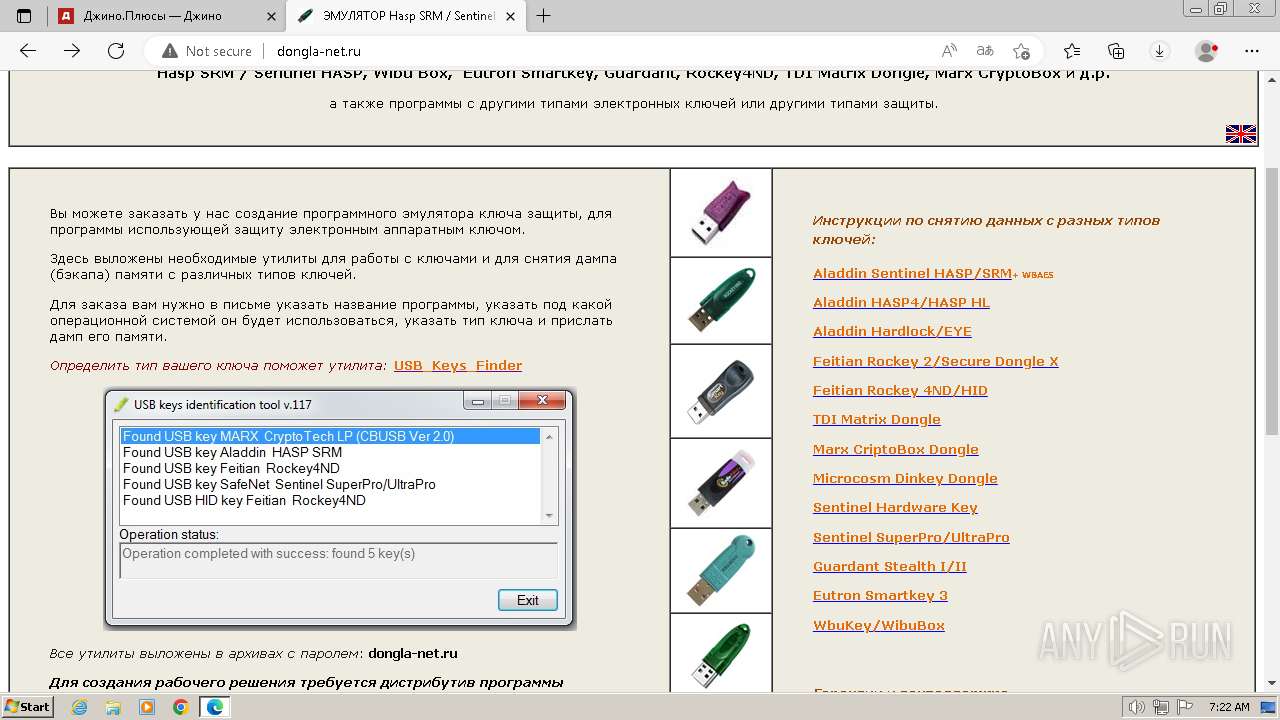Open Windows Media Player from the taskbar
Image resolution: width=1280 pixels, height=720 pixels.
pos(147,707)
